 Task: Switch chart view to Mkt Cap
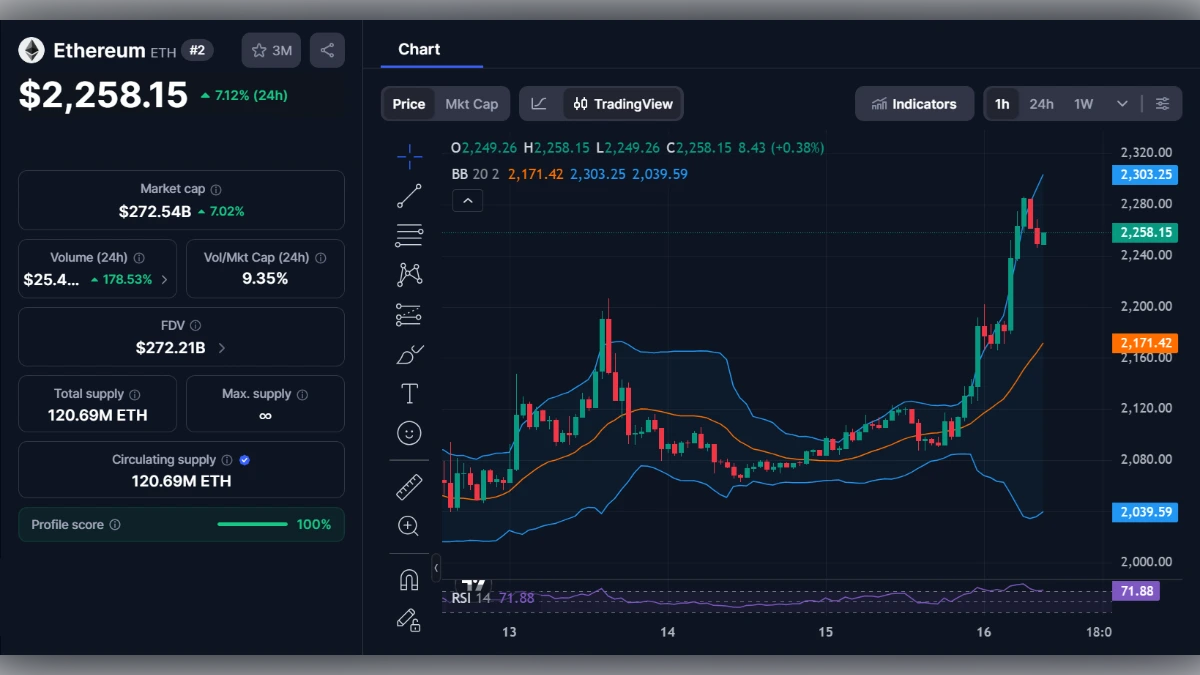pyautogui.click(x=470, y=103)
